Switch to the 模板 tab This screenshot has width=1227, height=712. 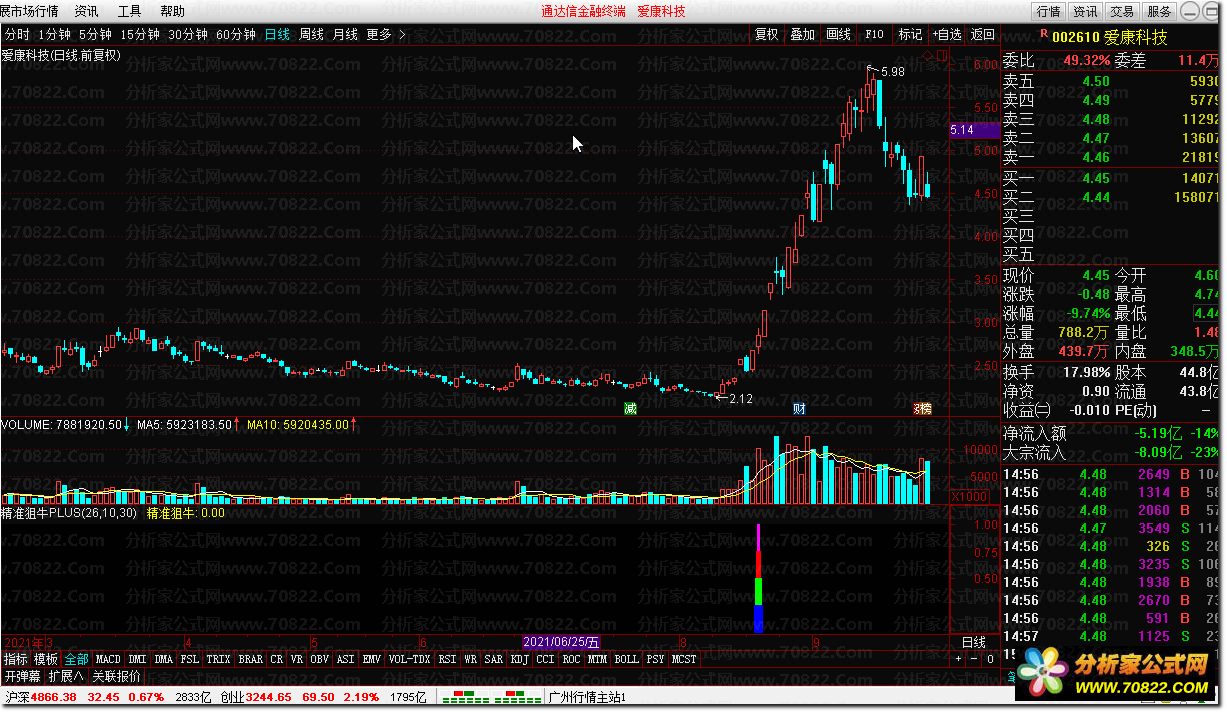[x=46, y=659]
